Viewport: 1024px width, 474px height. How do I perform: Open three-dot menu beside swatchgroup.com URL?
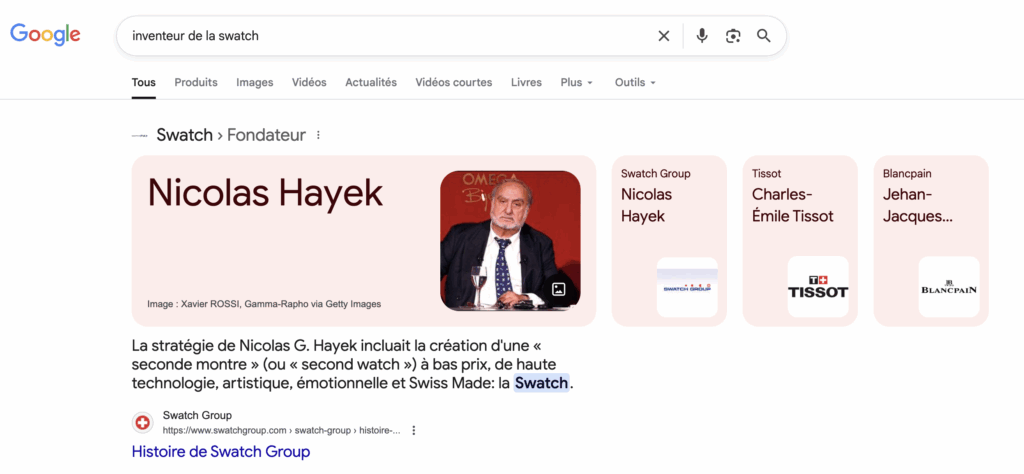click(x=413, y=430)
